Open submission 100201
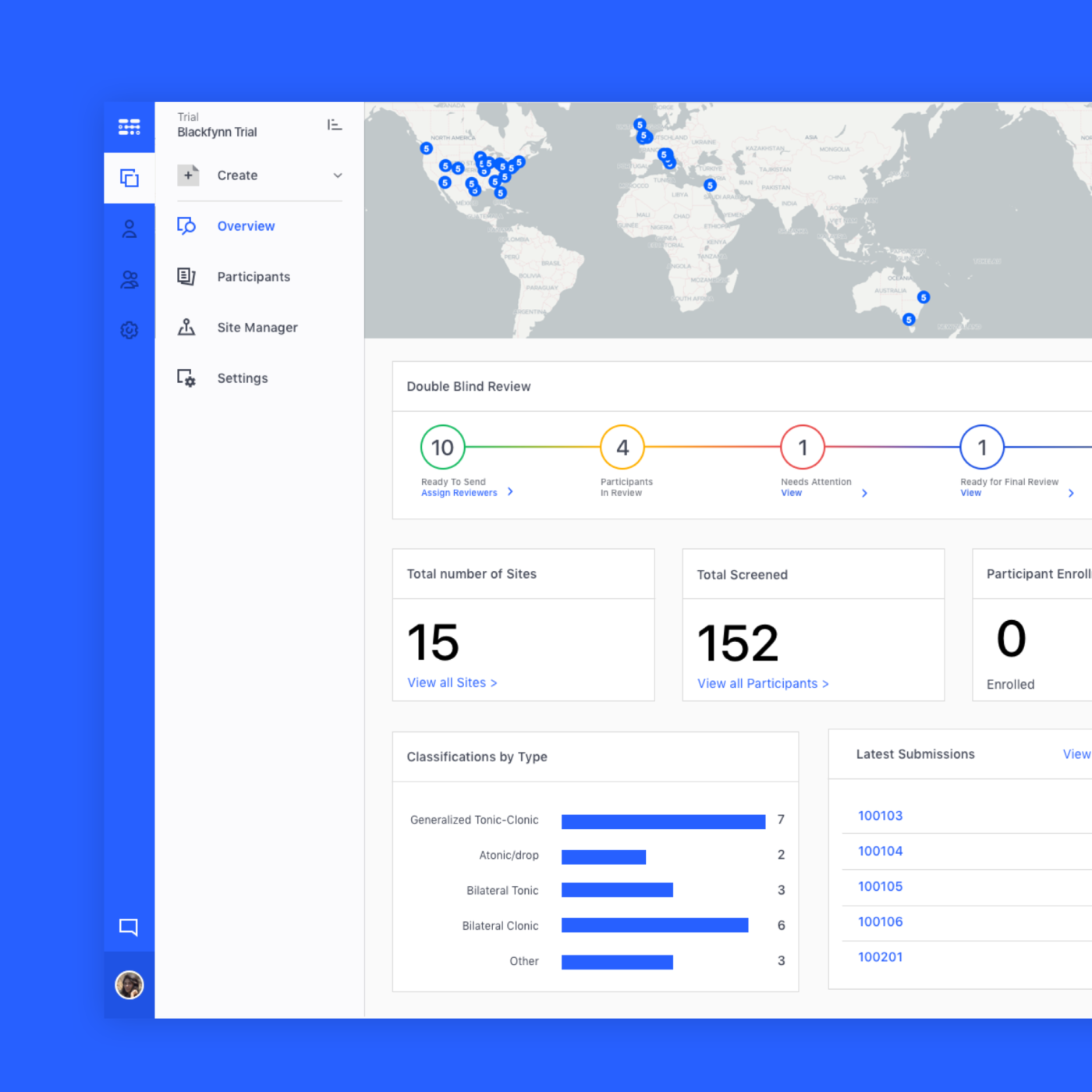Viewport: 1092px width, 1092px height. click(880, 957)
